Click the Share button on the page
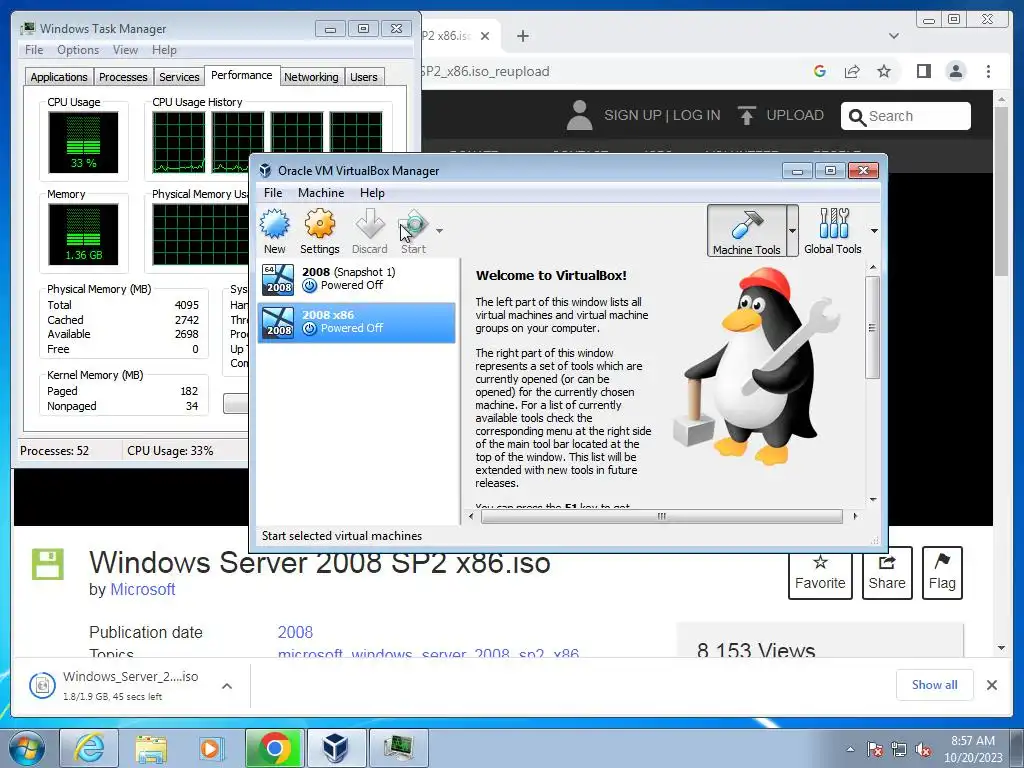The width and height of the screenshot is (1024, 768). [887, 573]
